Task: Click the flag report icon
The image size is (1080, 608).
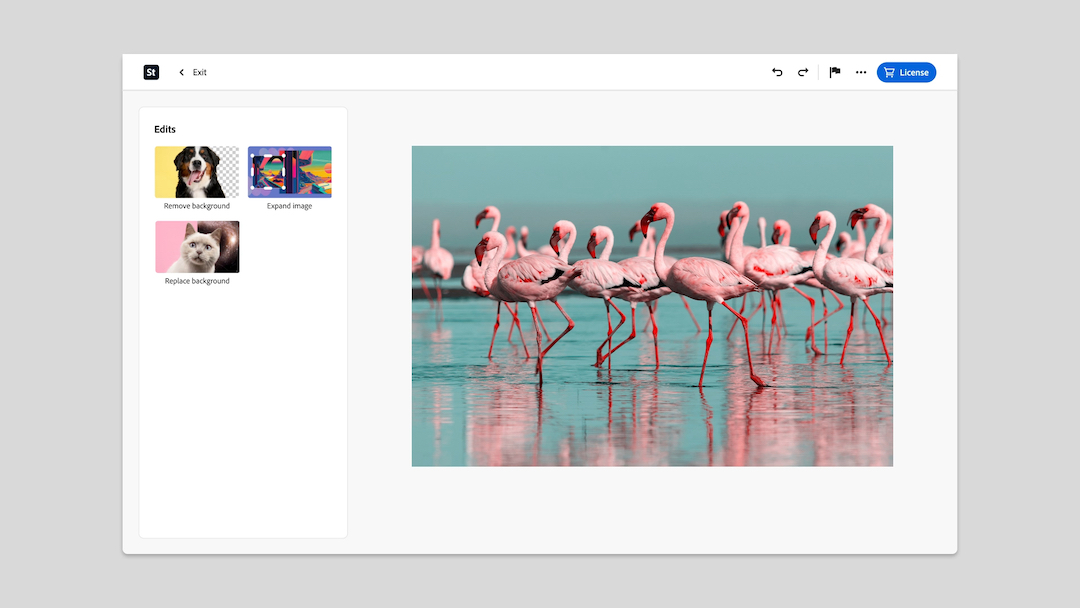Action: click(835, 72)
